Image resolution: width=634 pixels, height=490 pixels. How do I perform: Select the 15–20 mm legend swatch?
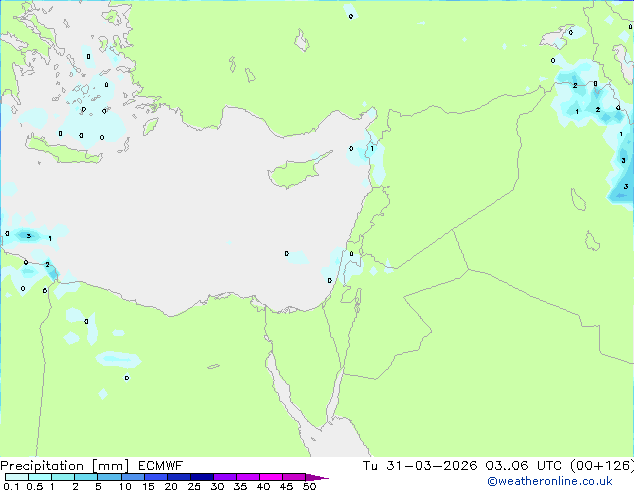click(156, 477)
